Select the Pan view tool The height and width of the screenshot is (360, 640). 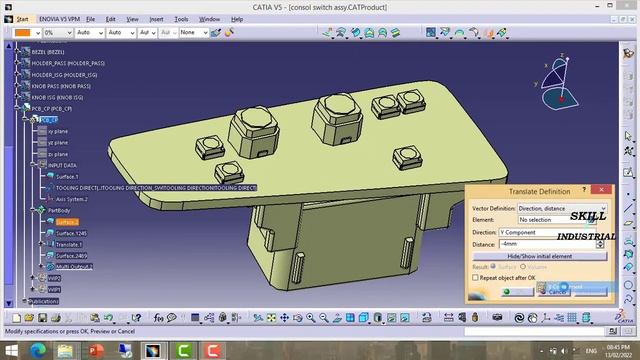tap(284, 318)
